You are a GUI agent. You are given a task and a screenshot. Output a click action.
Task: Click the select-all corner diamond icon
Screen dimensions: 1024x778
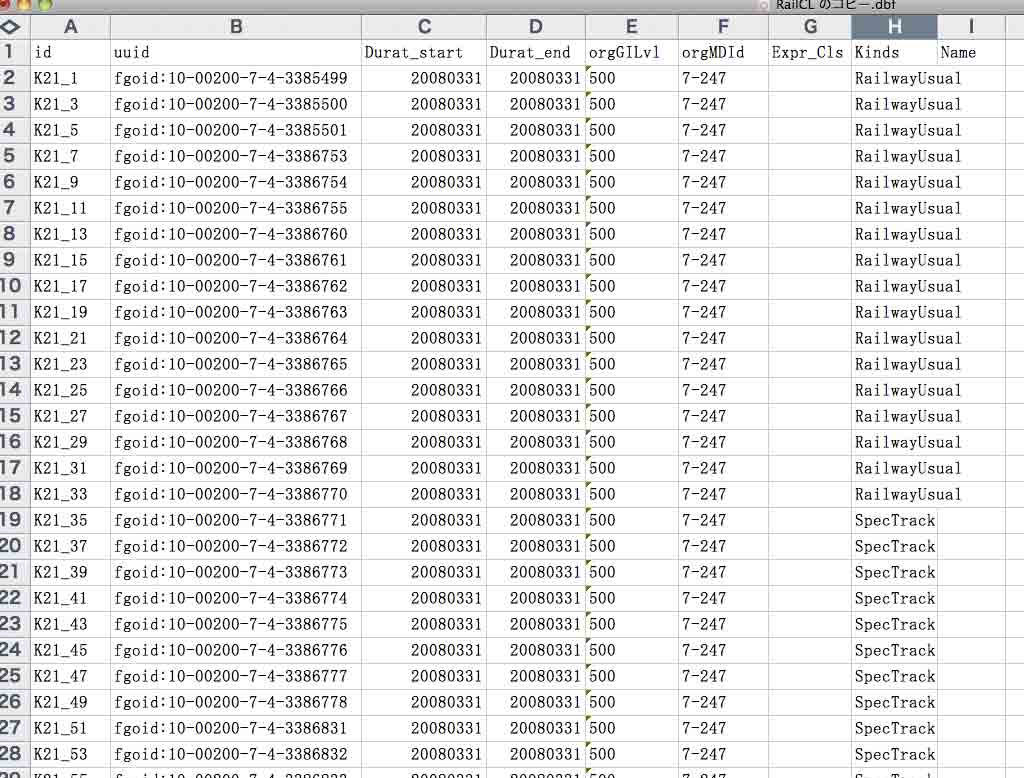tap(10, 27)
